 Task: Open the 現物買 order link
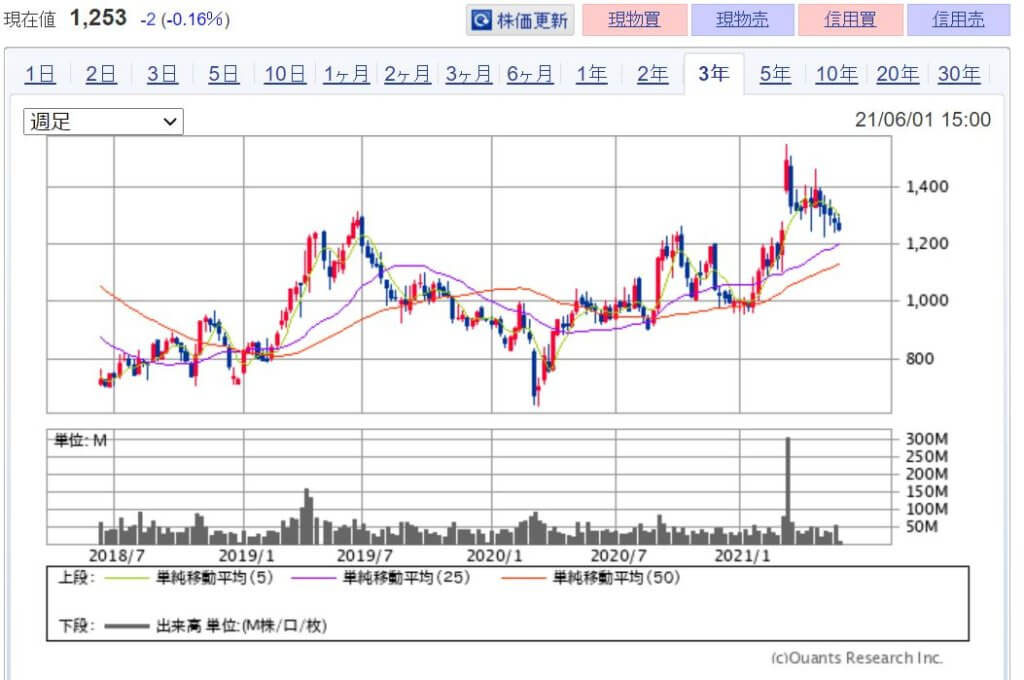(x=635, y=20)
